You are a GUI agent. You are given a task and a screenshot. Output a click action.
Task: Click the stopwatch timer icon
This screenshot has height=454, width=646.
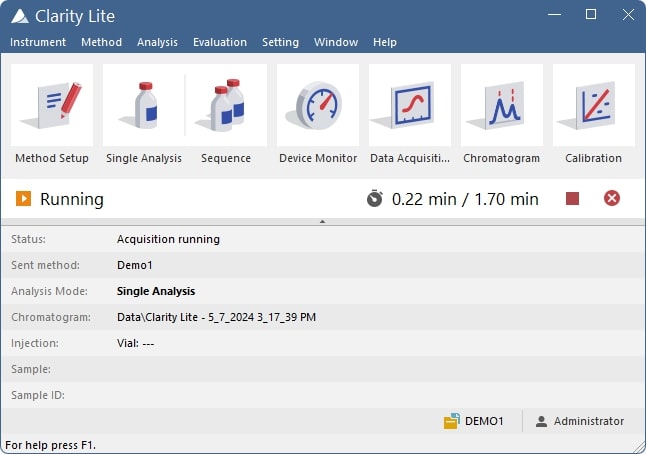pos(375,198)
